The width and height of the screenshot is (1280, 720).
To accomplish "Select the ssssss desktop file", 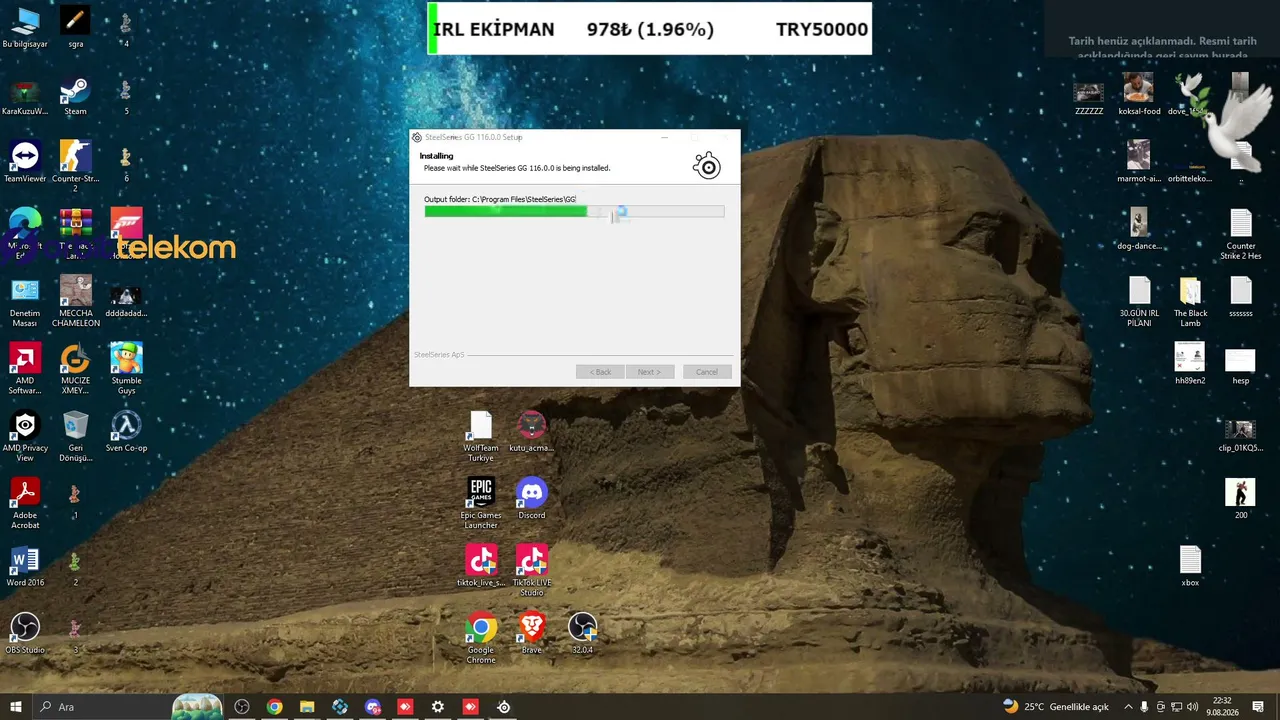I will click(1241, 297).
